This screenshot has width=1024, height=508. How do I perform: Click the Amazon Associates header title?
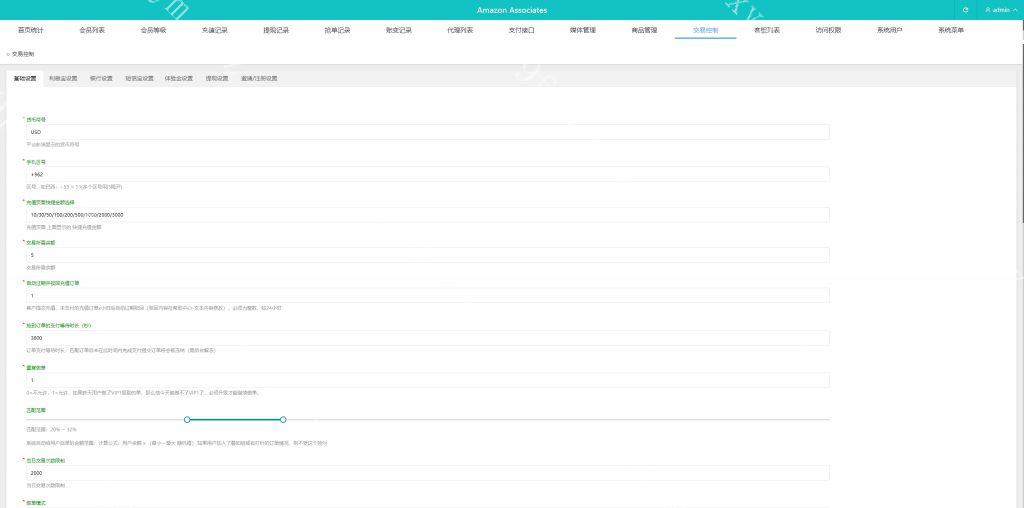coord(512,10)
